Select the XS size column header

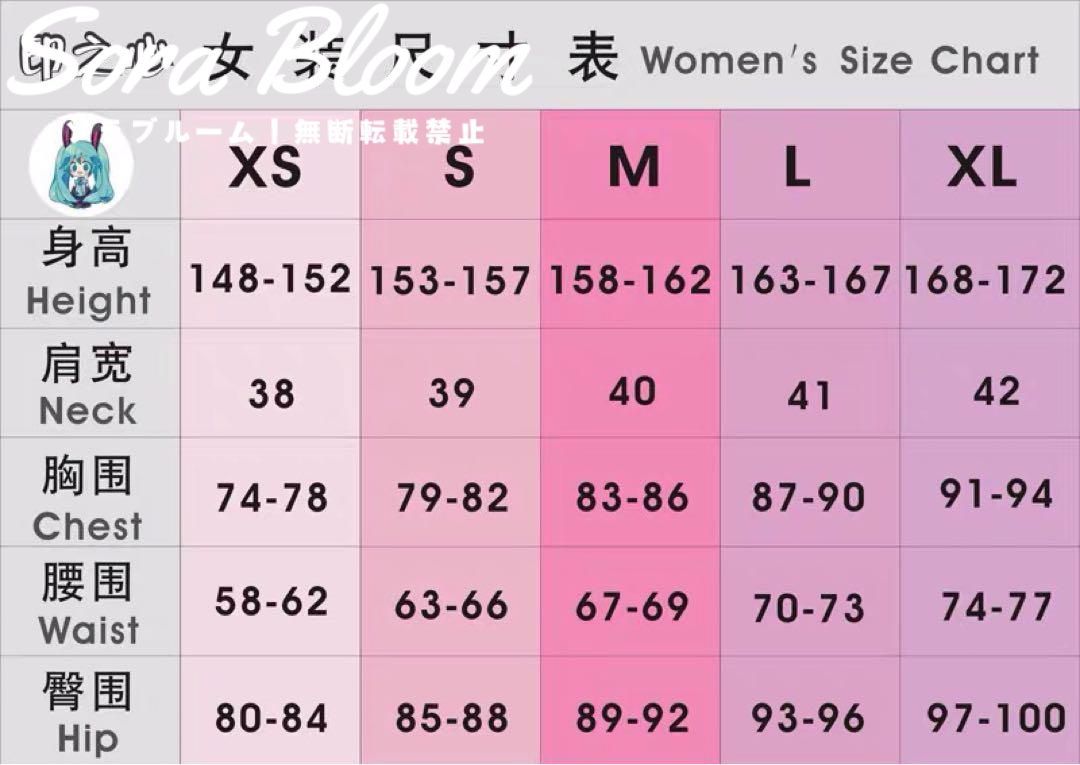265,167
